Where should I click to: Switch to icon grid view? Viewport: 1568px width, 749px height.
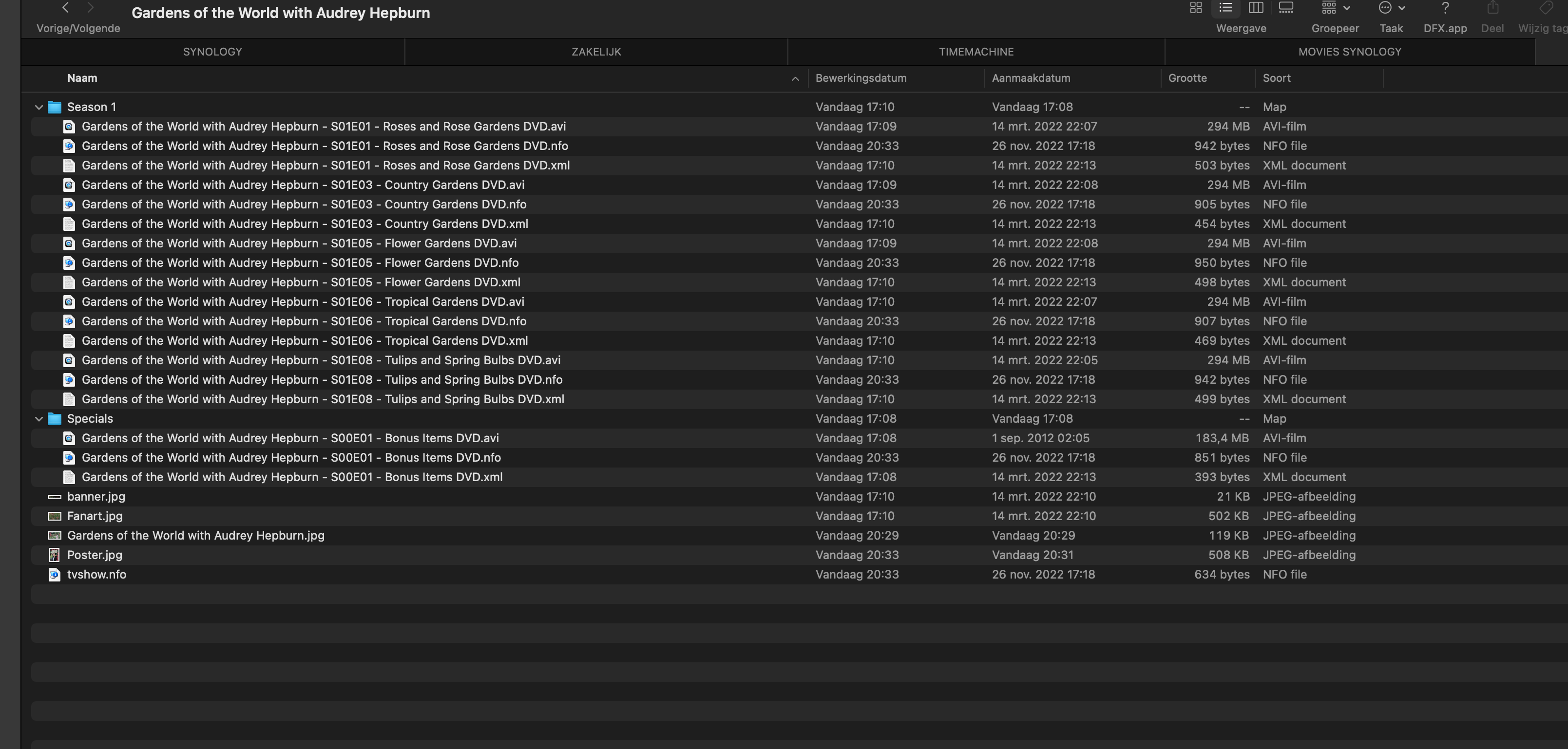[x=1195, y=8]
